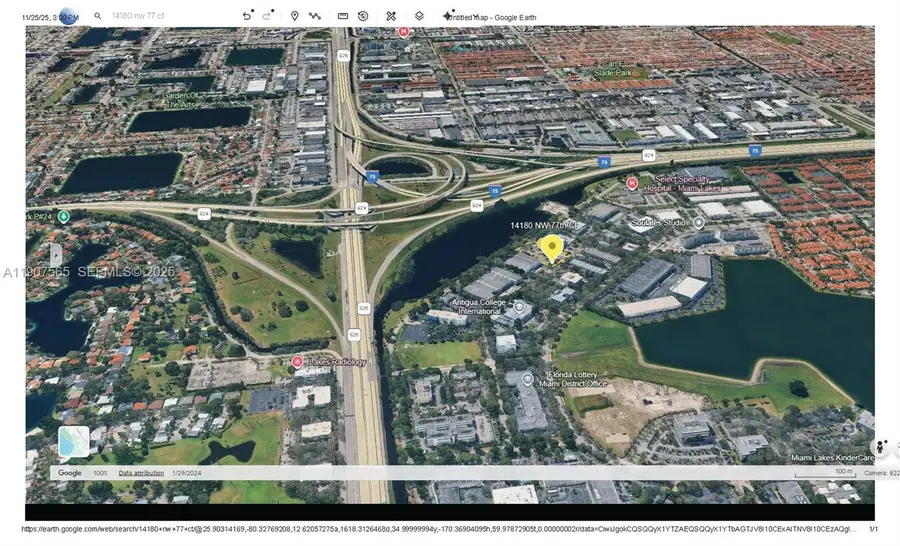The width and height of the screenshot is (900, 546).
Task: Click the map style thumbnail at bottom left
Action: (74, 441)
